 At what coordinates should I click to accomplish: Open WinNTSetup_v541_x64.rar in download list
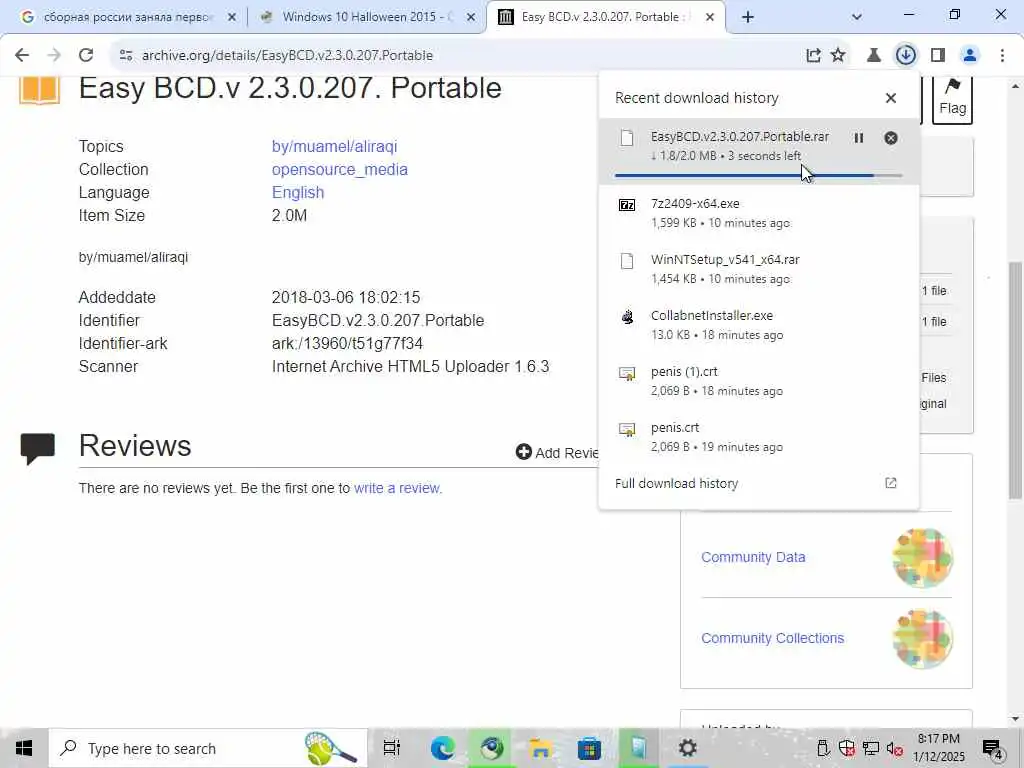pyautogui.click(x=759, y=269)
